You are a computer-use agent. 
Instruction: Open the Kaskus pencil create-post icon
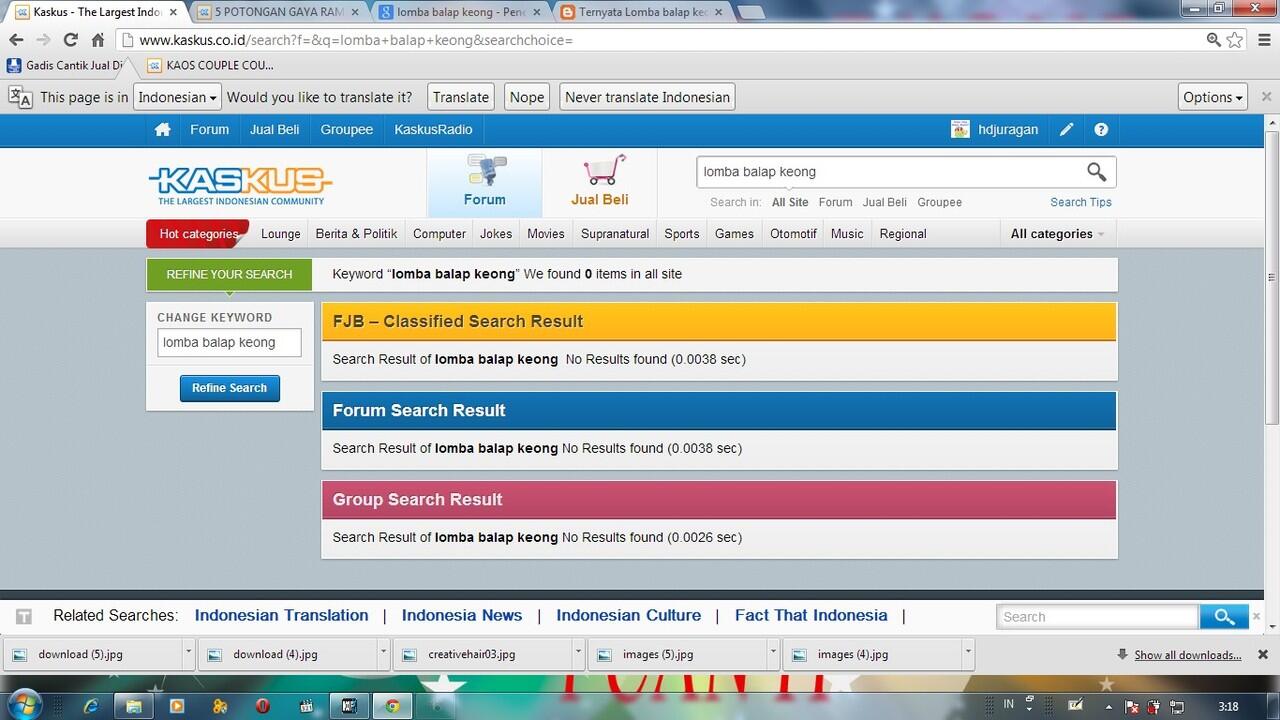[1067, 130]
